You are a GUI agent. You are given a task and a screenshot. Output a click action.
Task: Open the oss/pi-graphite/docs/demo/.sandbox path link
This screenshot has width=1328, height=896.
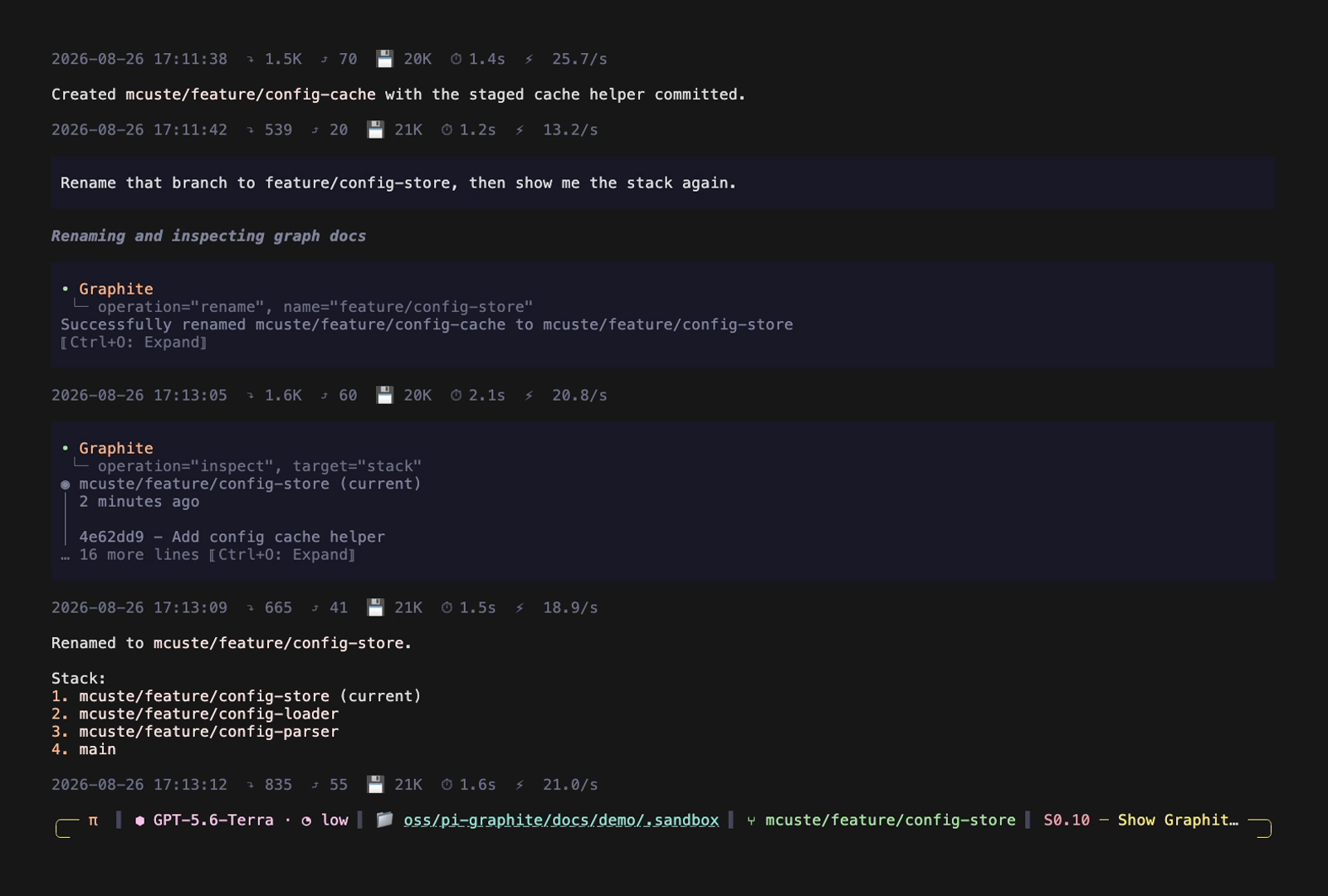pyautogui.click(x=561, y=820)
